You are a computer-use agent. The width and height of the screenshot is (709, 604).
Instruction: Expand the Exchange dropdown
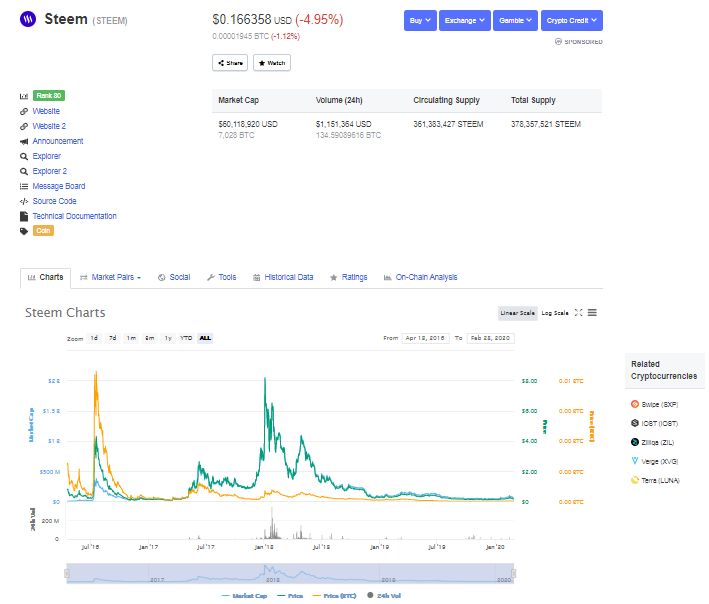point(464,20)
